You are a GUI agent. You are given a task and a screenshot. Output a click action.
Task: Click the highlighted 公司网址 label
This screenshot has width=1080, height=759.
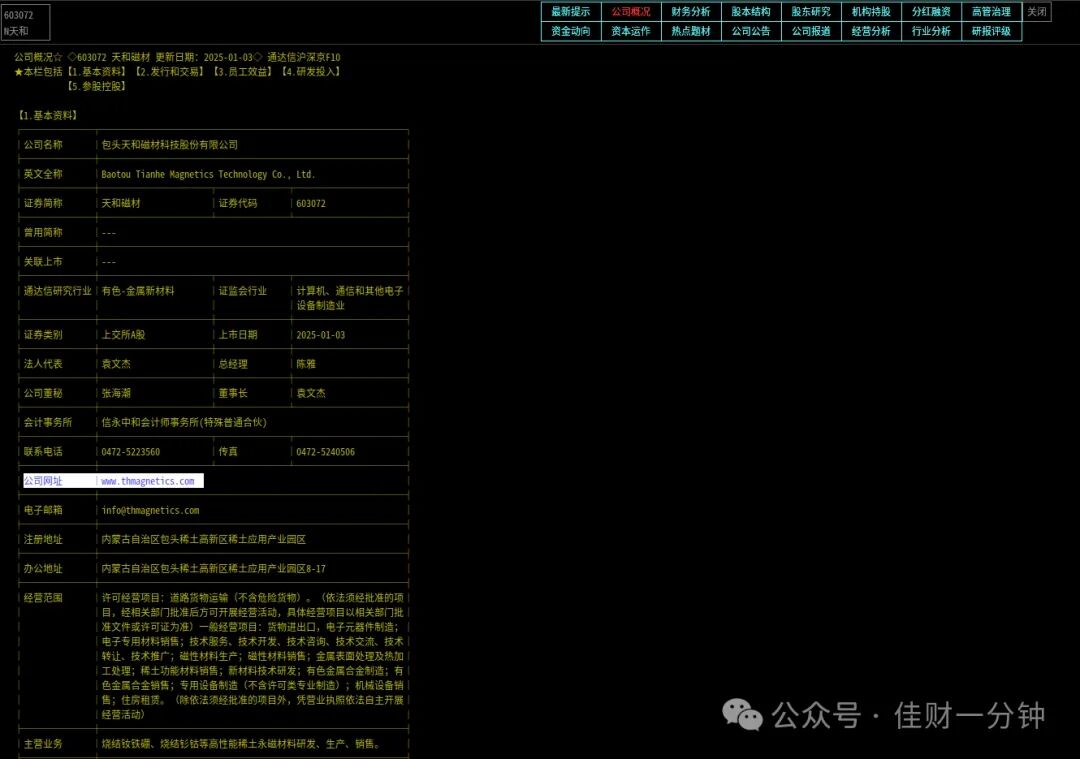point(43,481)
